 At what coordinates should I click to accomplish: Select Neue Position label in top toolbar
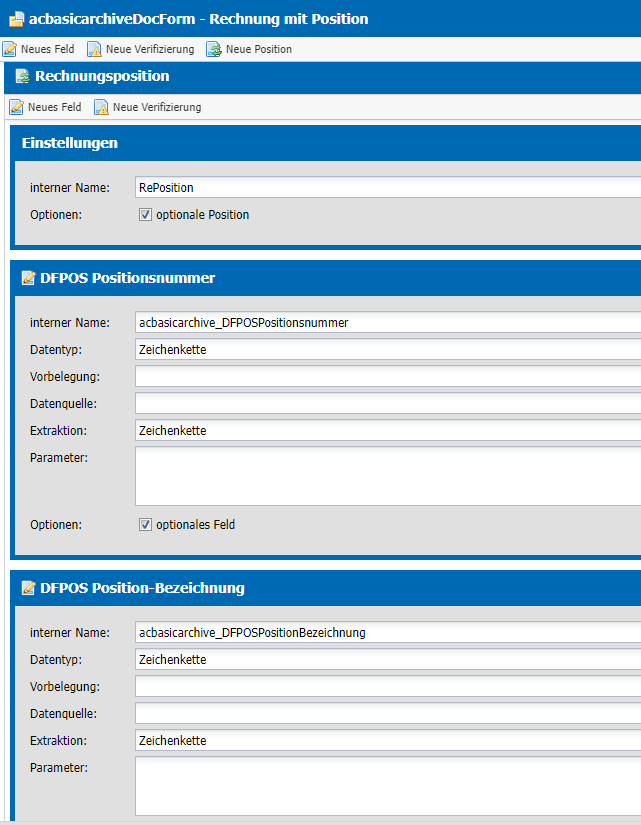pos(259,49)
